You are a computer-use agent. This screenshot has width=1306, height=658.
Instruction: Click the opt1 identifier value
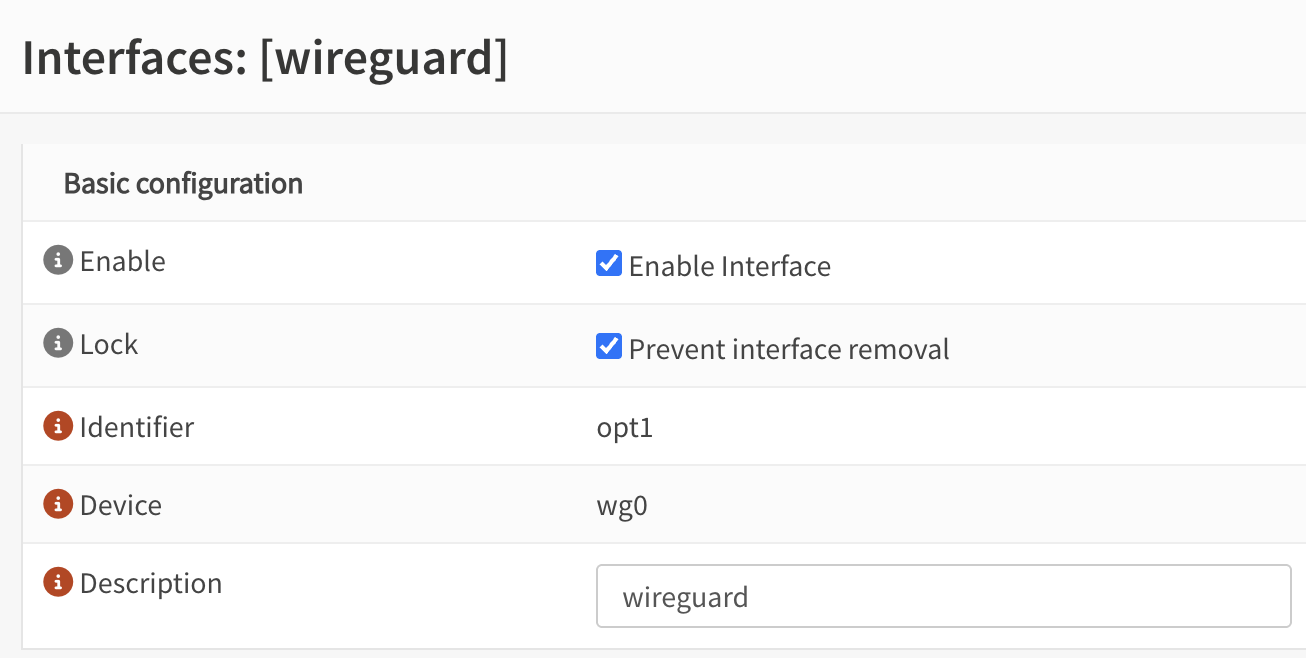pos(624,429)
